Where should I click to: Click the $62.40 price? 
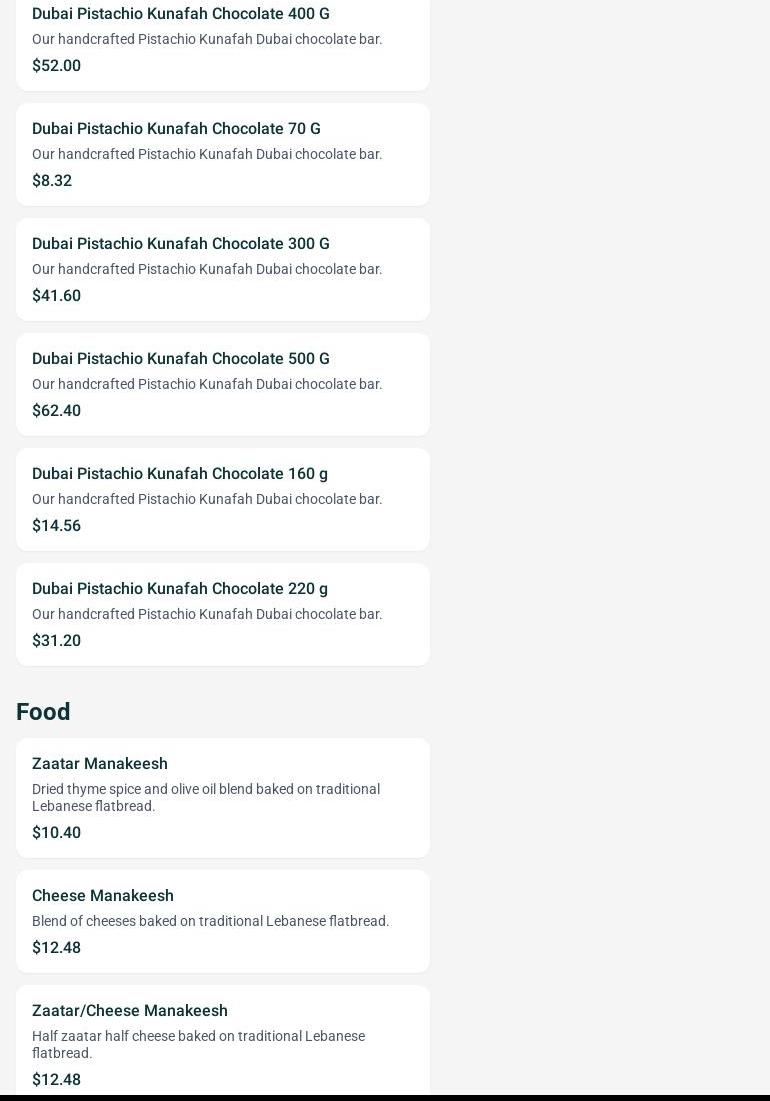click(56, 411)
